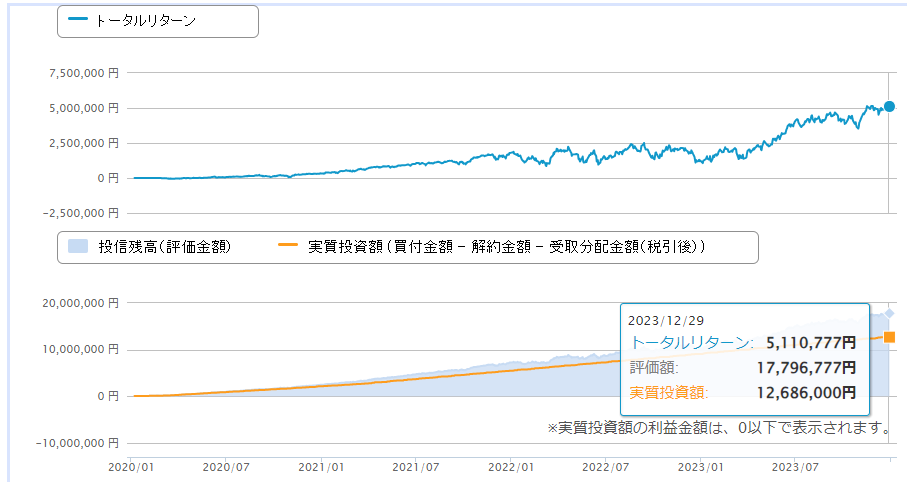Click the -2,500,000 円 axis label
The height and width of the screenshot is (482, 907).
click(x=81, y=214)
